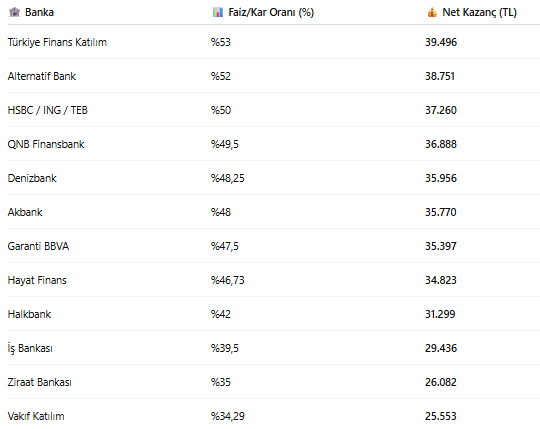Select Halkbank net earnings 31.299
This screenshot has width=540, height=429.
pyautogui.click(x=440, y=314)
